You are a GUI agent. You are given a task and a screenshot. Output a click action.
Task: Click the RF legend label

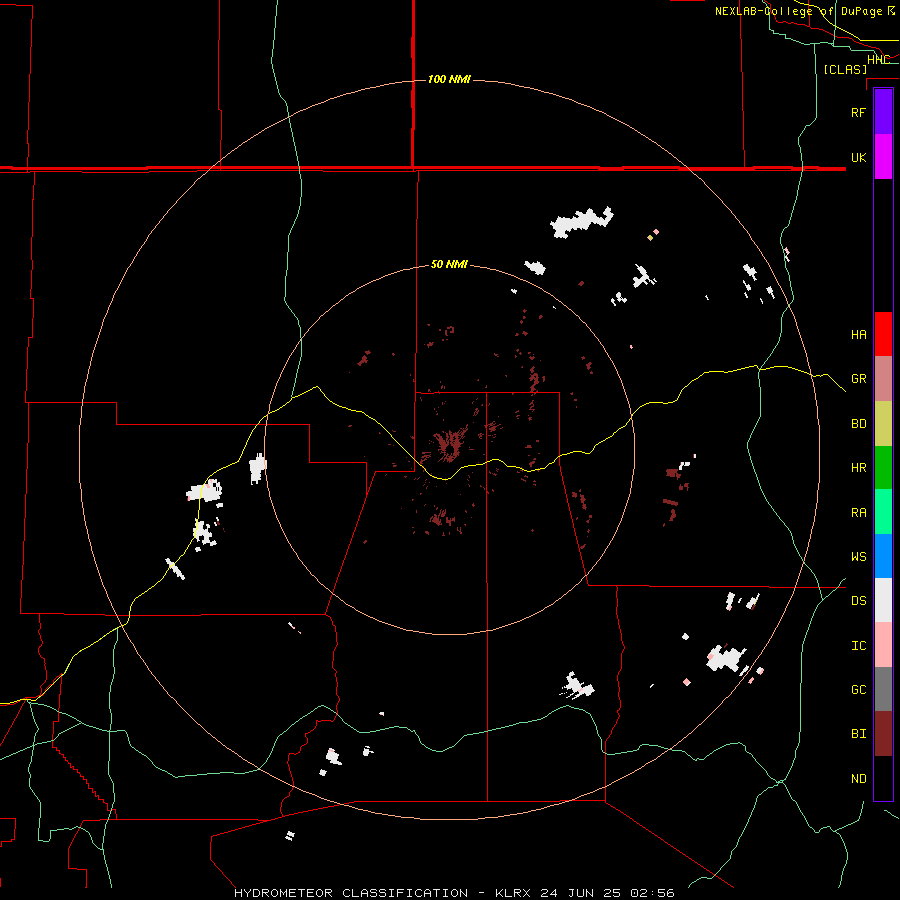point(858,112)
